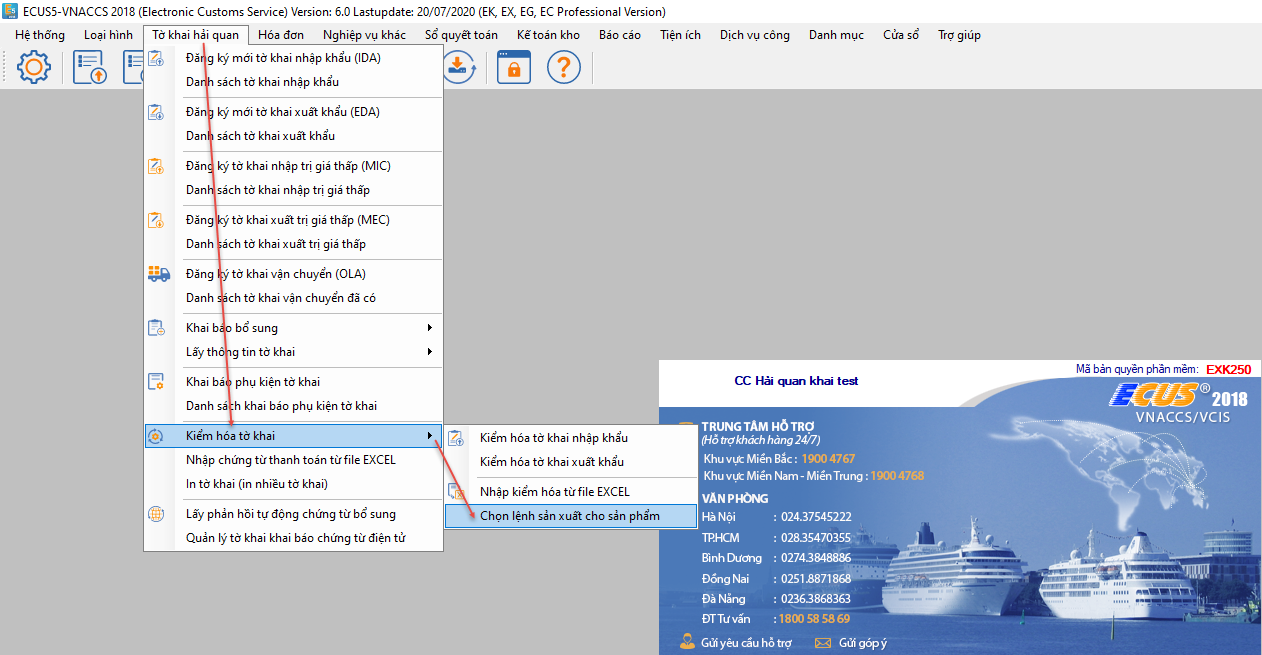This screenshot has width=1262, height=655.
Task: Click the Gửi yêu cầu hỗ trợ link
Action: click(x=746, y=643)
